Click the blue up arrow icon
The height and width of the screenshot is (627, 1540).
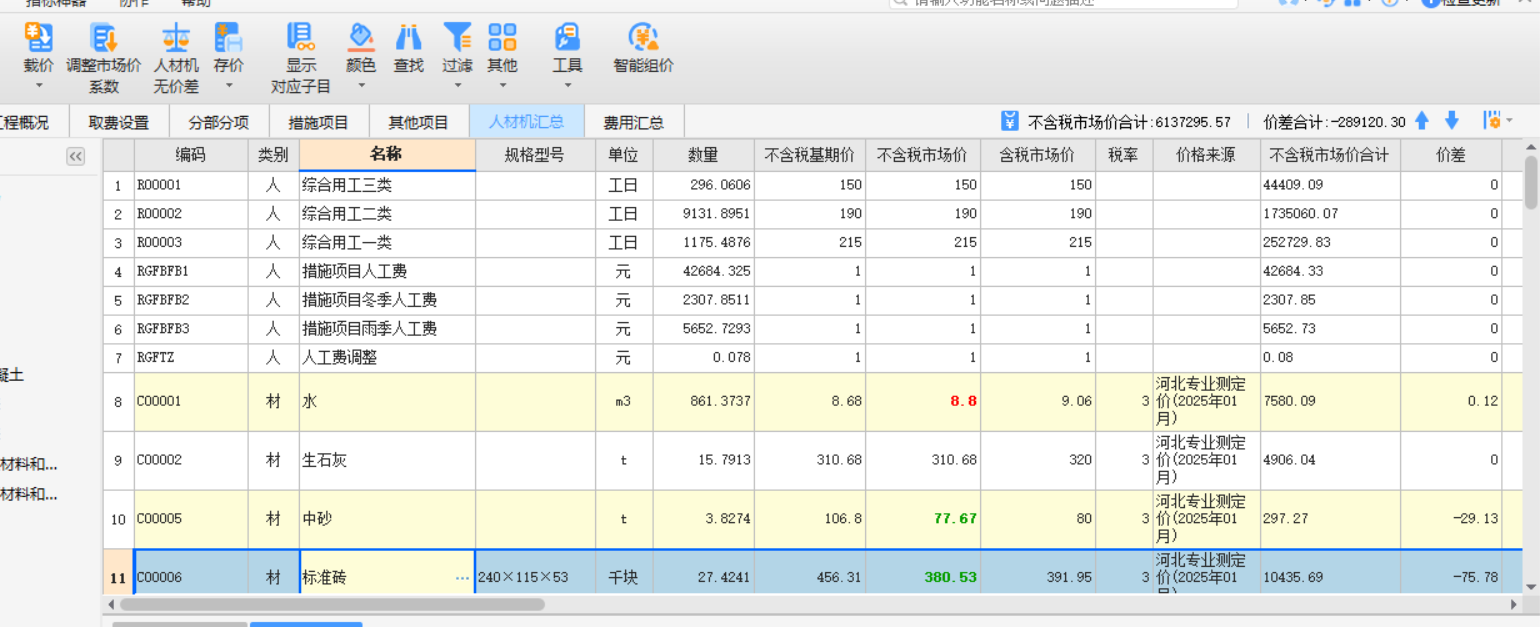pyautogui.click(x=1422, y=121)
